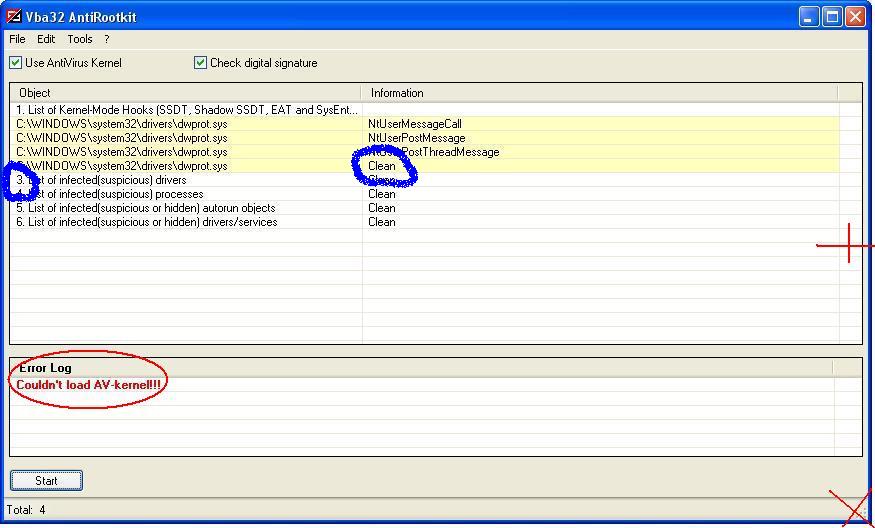Select List of infected(suspicious) drivers row
Screen dimensions: 875x528
tap(424, 180)
